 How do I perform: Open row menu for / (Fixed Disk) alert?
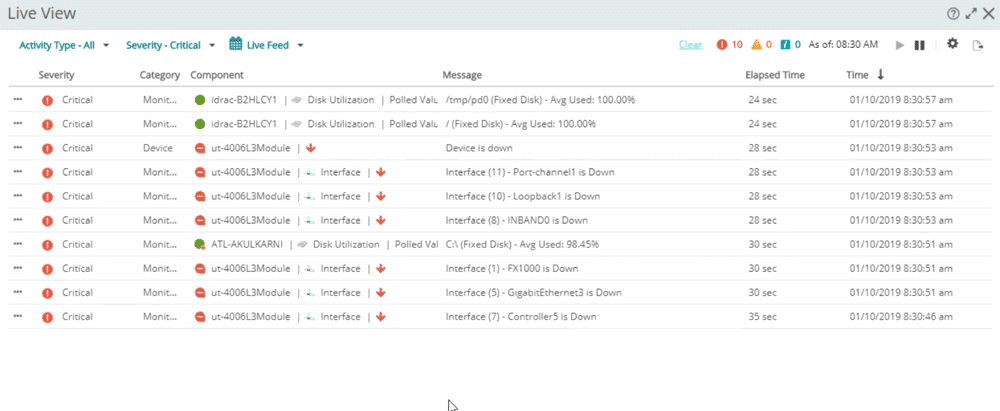[x=18, y=124]
